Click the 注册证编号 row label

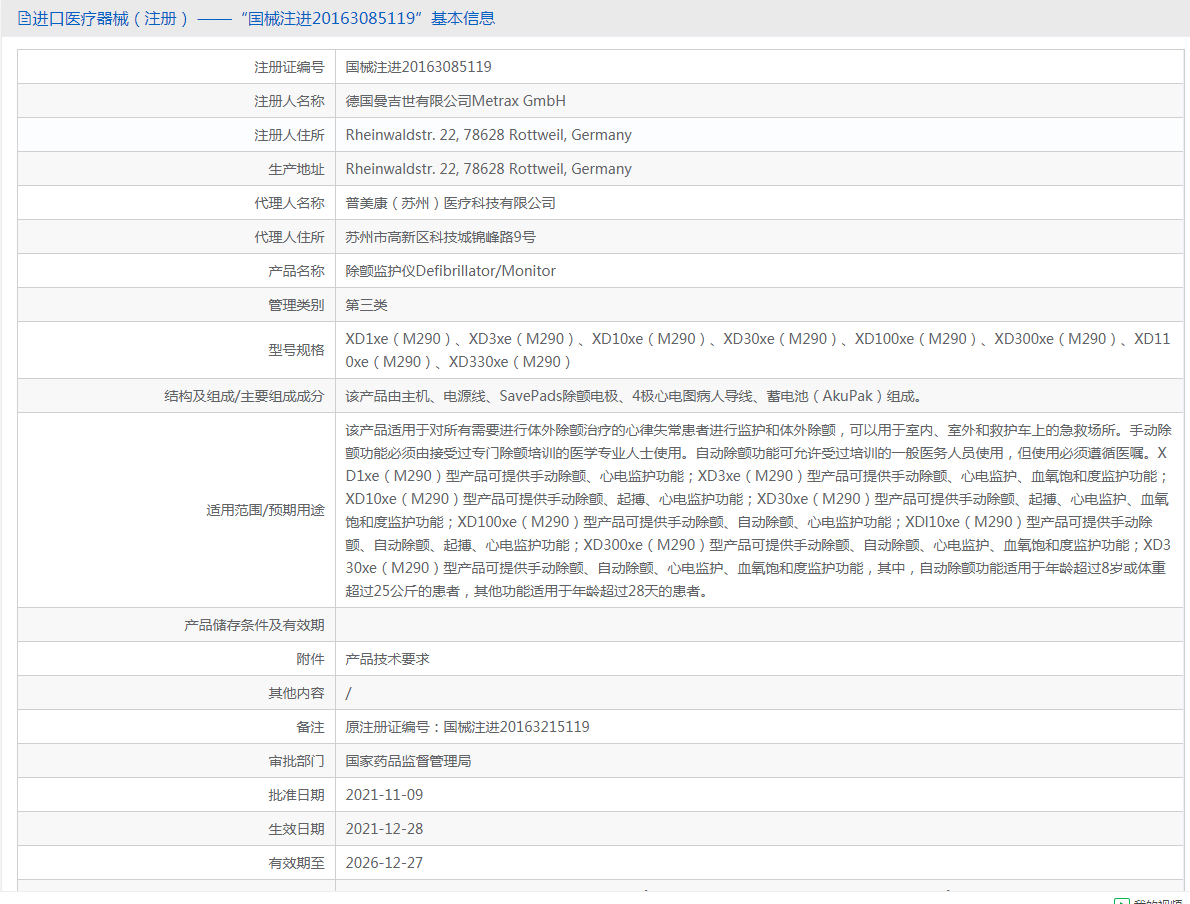pyautogui.click(x=289, y=67)
